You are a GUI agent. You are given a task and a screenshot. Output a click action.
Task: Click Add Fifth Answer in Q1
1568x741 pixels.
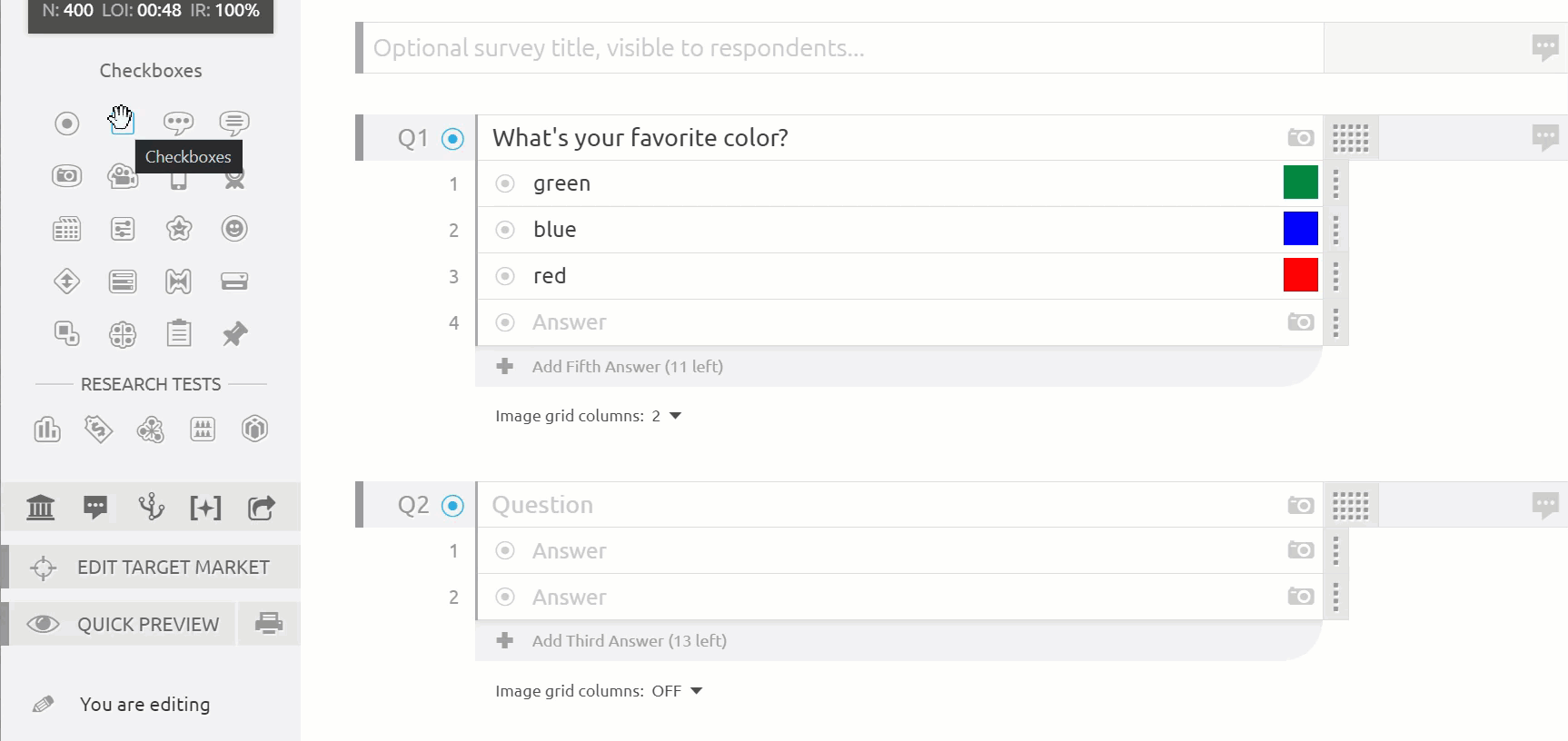click(x=627, y=367)
